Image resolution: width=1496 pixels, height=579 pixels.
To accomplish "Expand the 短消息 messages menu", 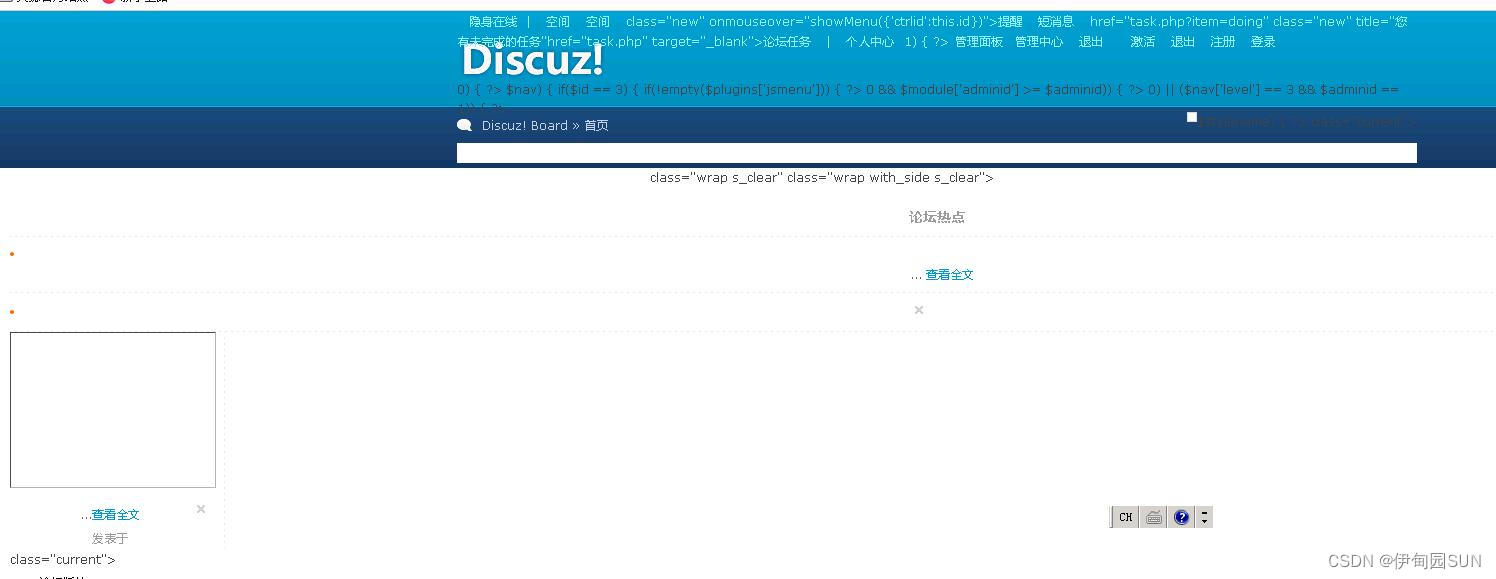I will pos(1054,21).
